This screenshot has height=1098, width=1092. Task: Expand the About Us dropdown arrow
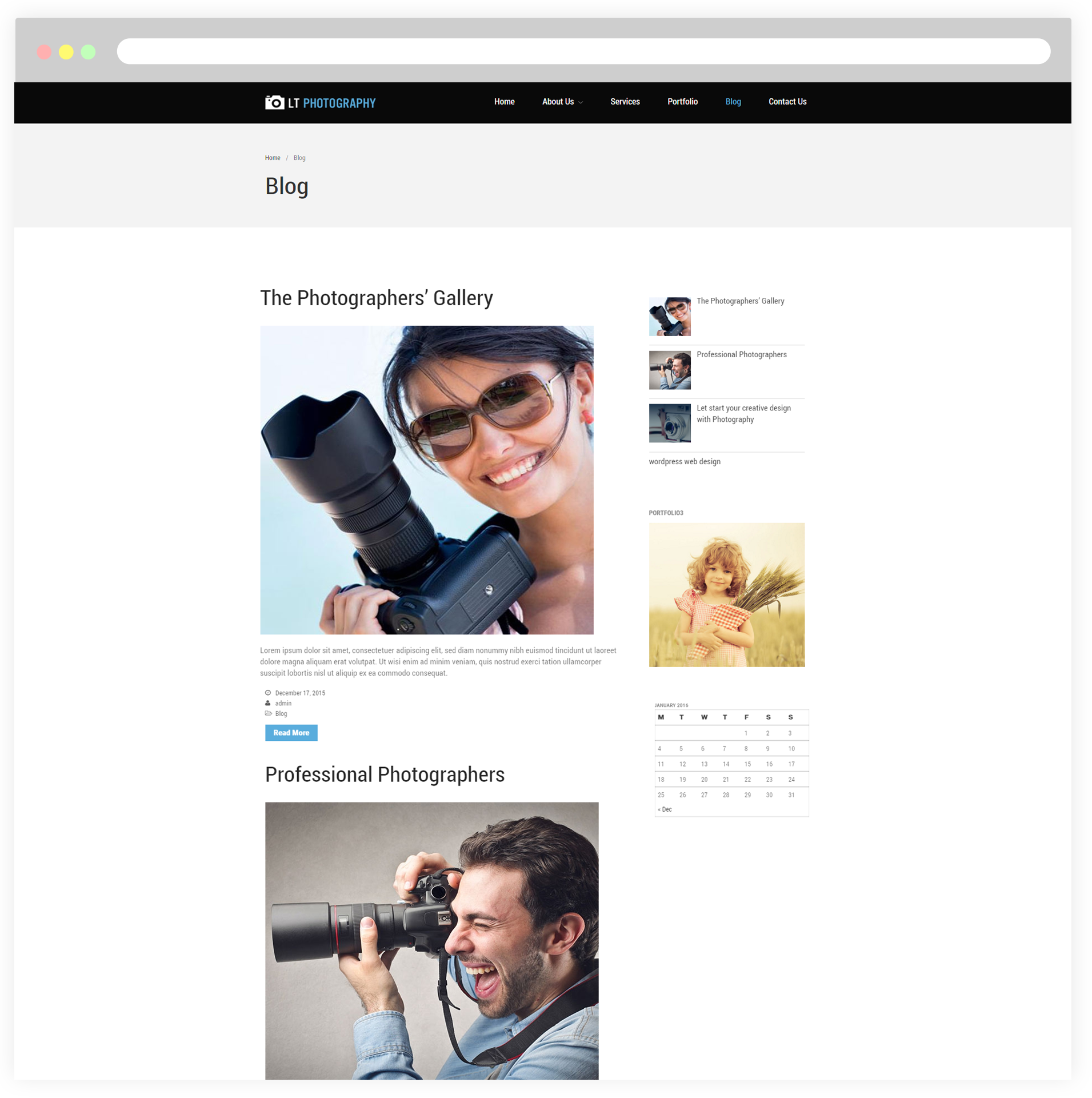pyautogui.click(x=581, y=102)
